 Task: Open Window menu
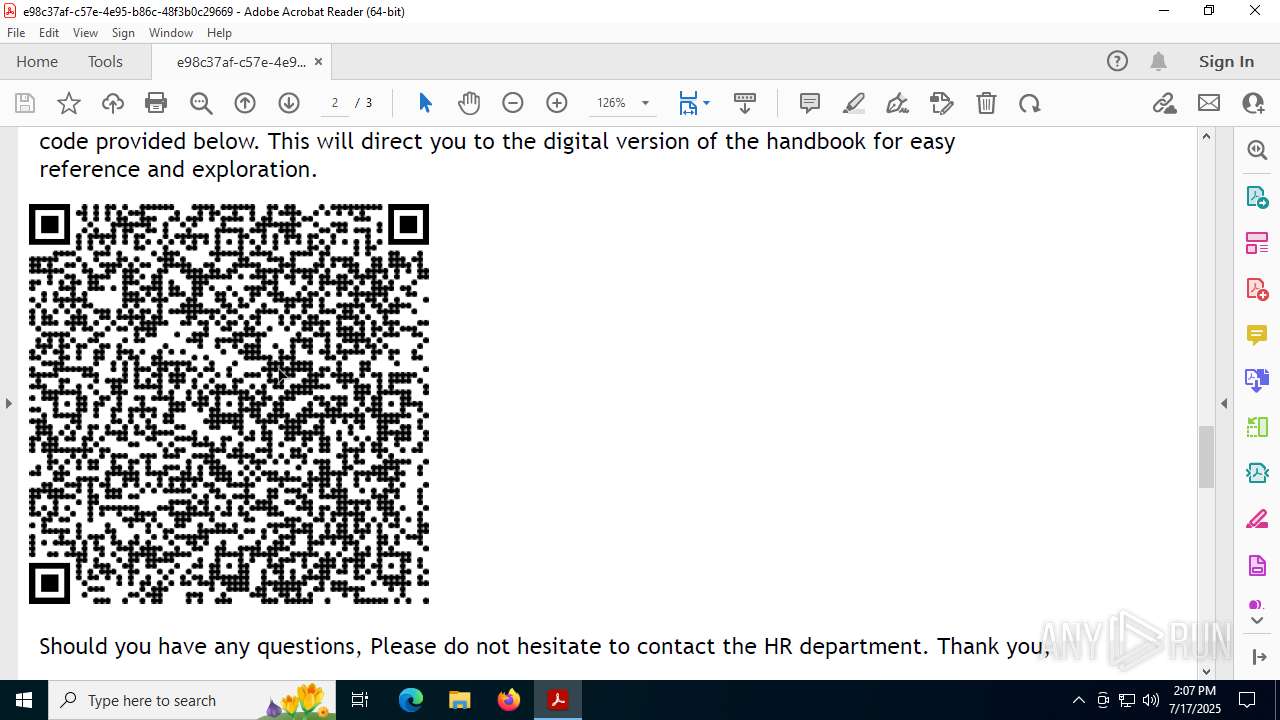click(171, 33)
